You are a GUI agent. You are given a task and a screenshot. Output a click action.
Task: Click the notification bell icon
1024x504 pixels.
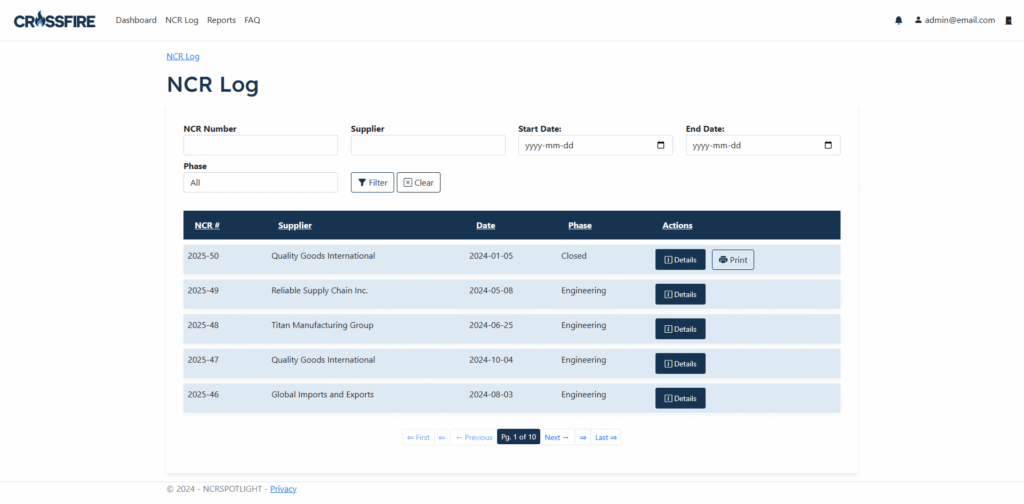click(898, 20)
